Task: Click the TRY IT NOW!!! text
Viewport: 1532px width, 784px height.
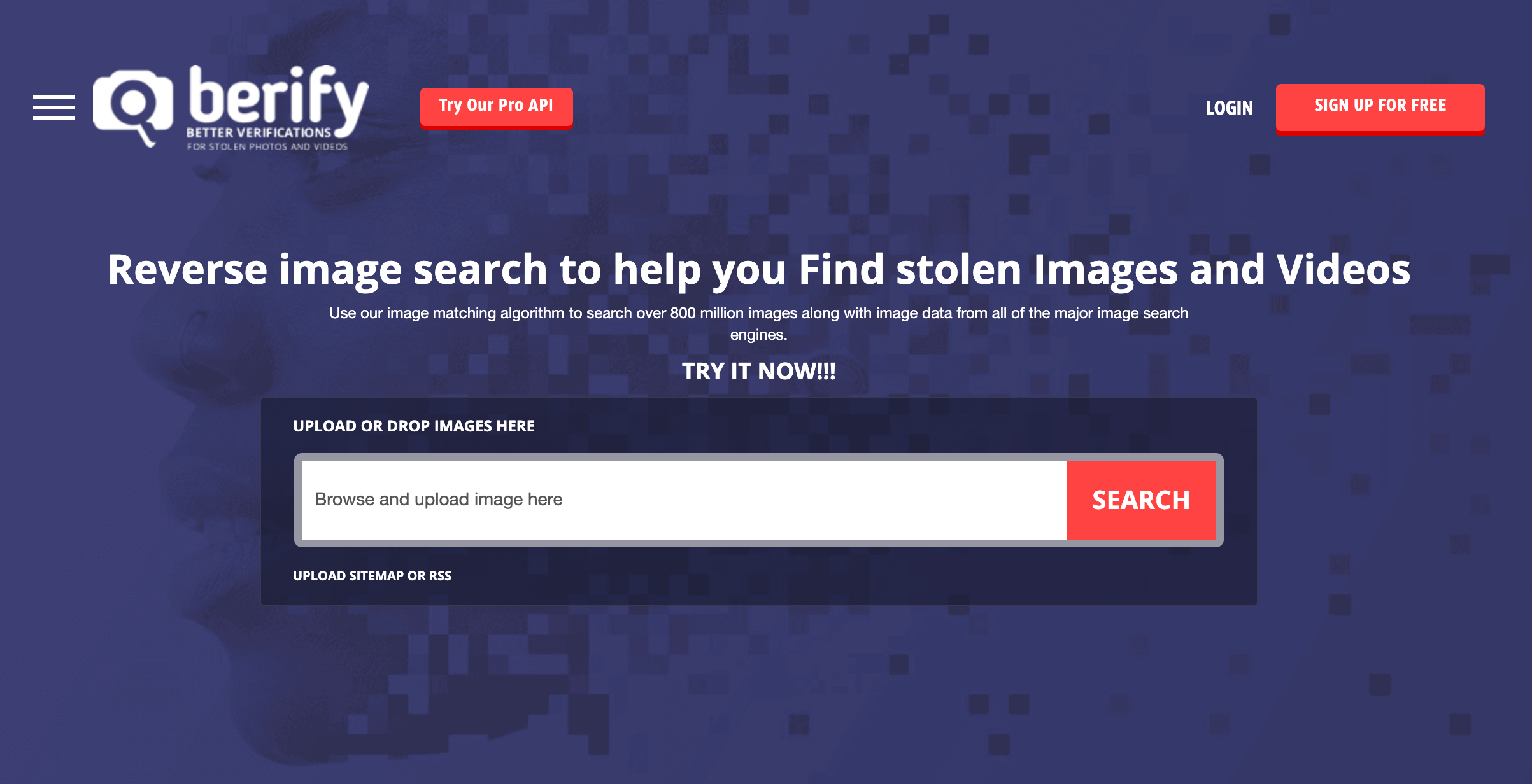Action: 758,371
